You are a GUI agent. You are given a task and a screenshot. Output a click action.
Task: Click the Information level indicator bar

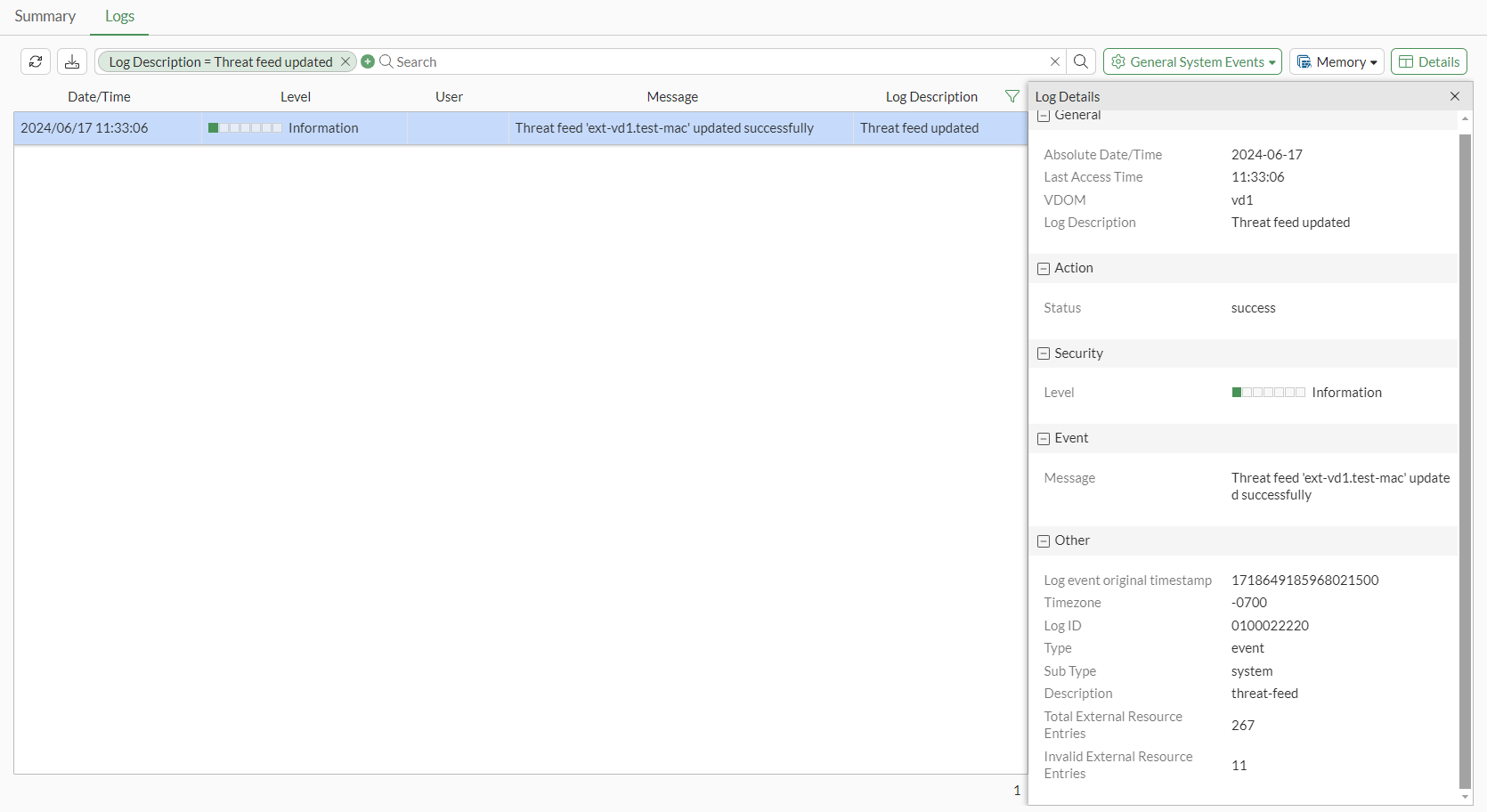pos(244,127)
